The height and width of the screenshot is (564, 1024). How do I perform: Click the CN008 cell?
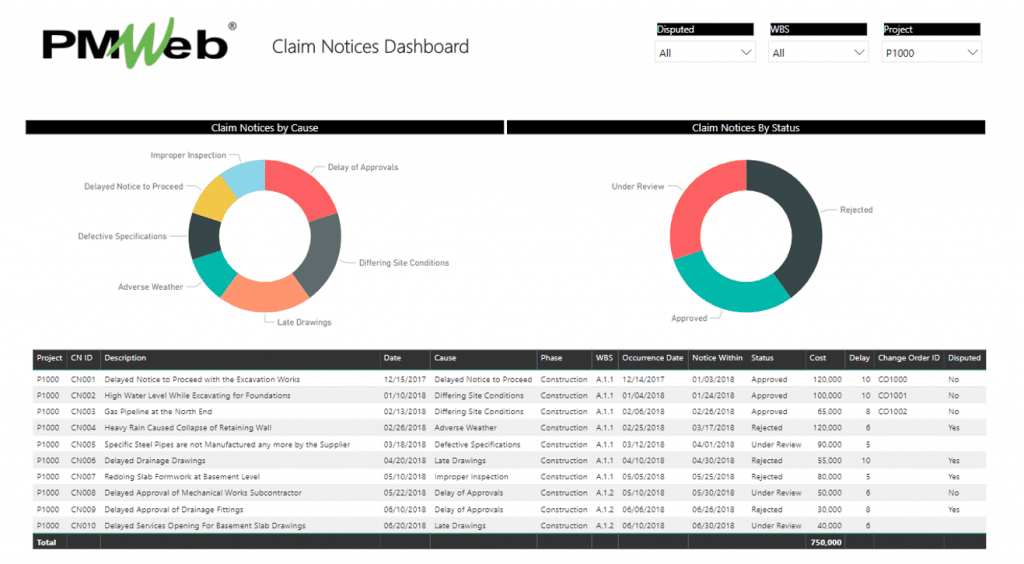[x=83, y=493]
